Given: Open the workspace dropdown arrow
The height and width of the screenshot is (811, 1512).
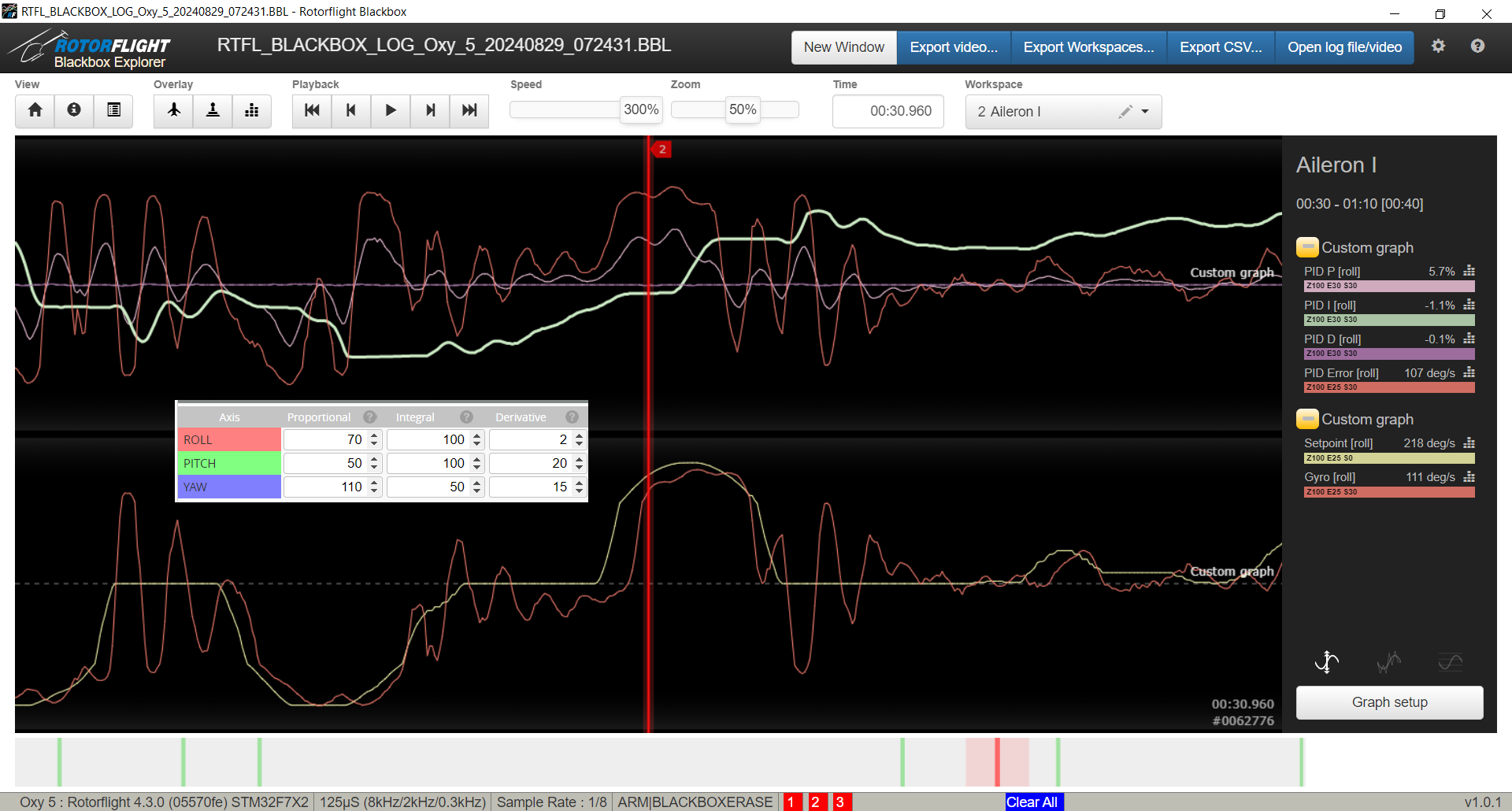Looking at the screenshot, I should coord(1145,112).
